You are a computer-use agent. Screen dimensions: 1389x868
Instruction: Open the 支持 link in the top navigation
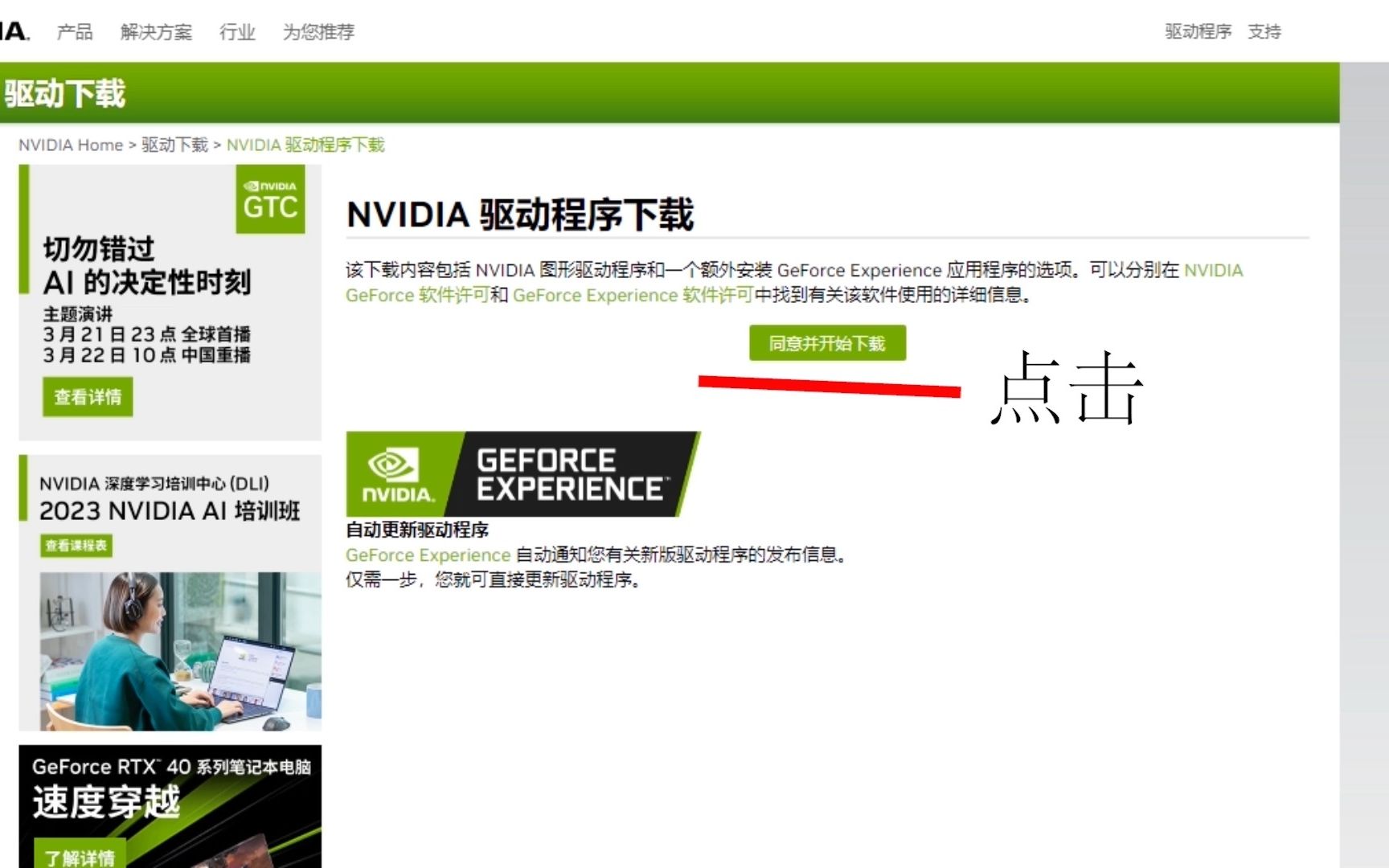pyautogui.click(x=1264, y=31)
